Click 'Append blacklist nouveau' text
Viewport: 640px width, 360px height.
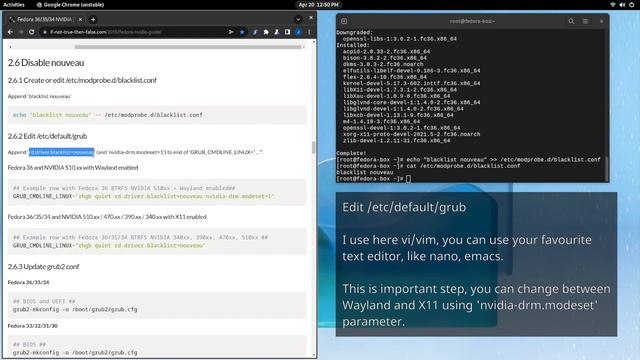tap(40, 96)
